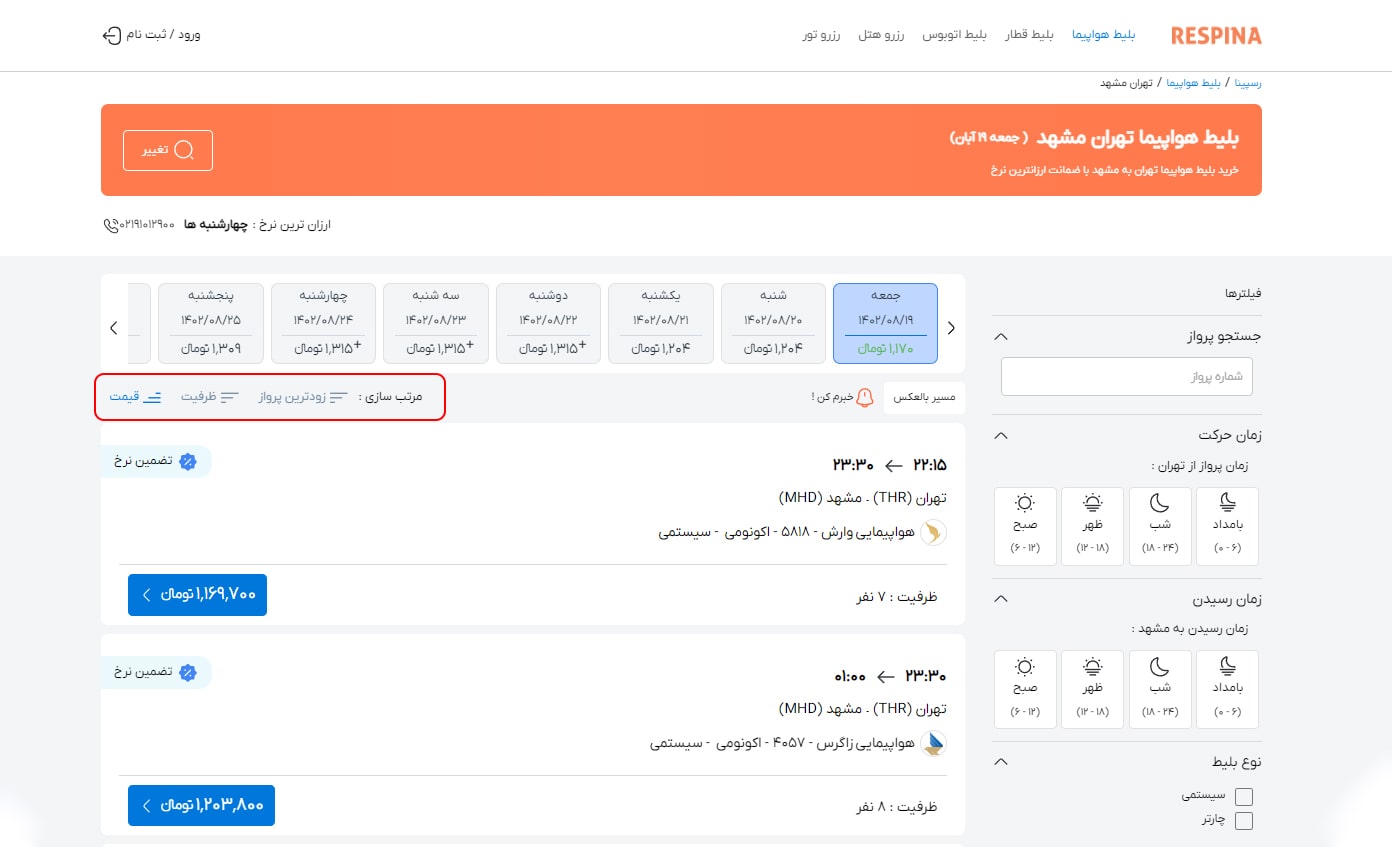1392x847 pixels.
Task: Collapse the زمان رسیدن filter section
Action: tap(1000, 598)
